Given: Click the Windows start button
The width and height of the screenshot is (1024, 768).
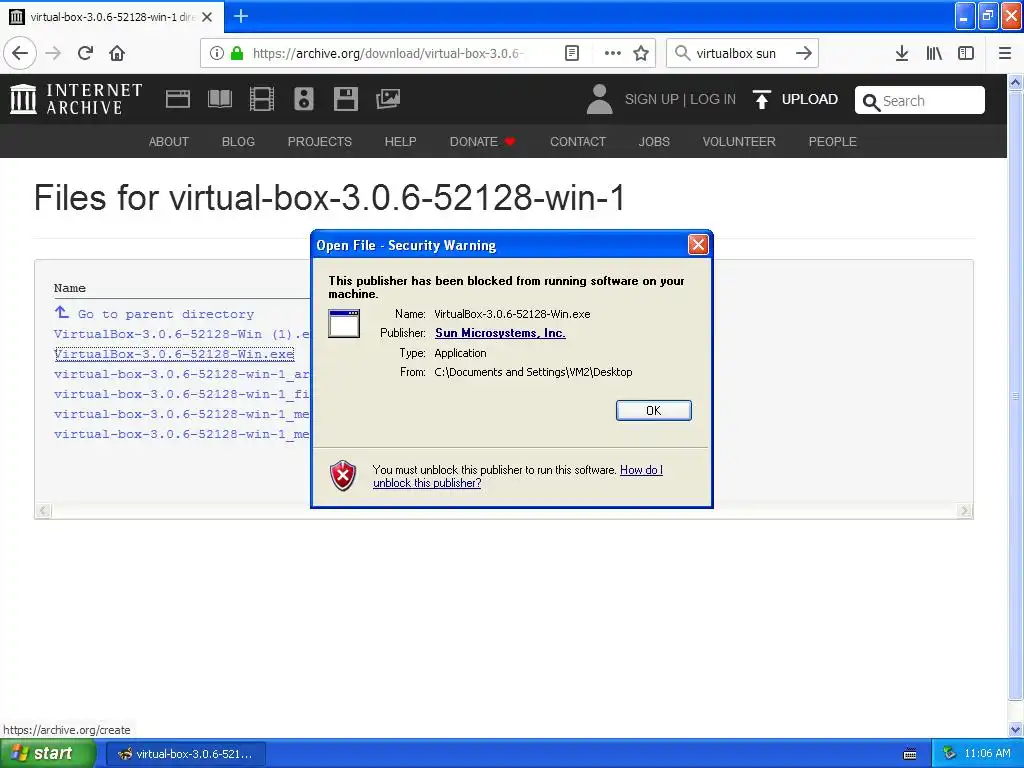Looking at the screenshot, I should tap(47, 754).
